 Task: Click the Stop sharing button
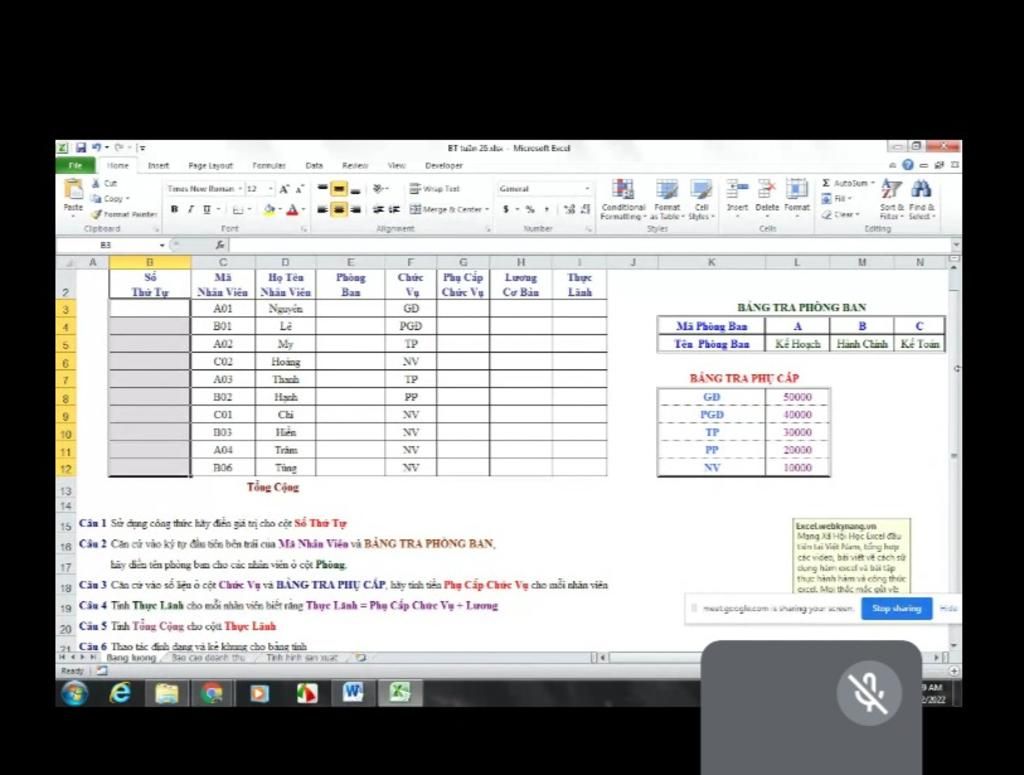coord(897,609)
